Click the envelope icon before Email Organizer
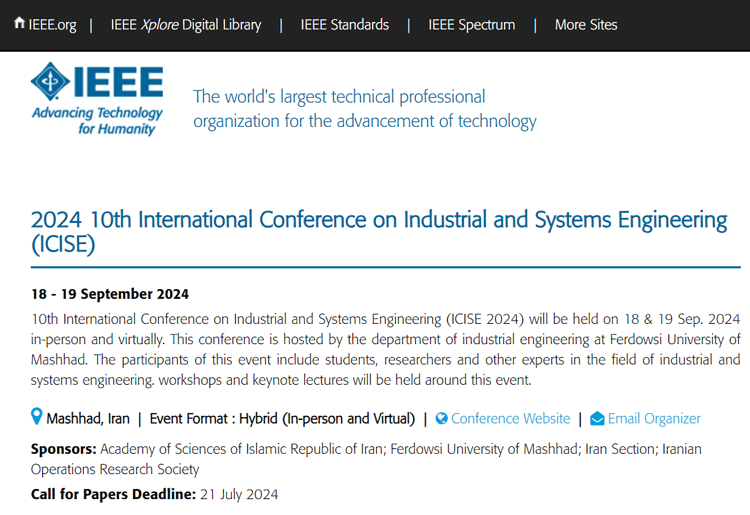 [x=597, y=418]
